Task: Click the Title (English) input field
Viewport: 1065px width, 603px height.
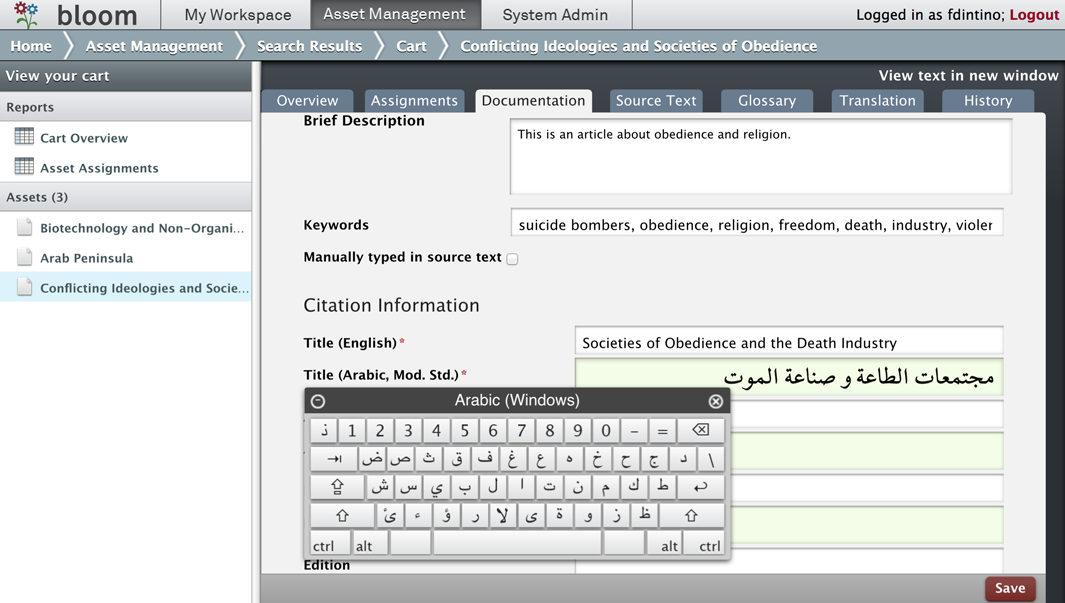Action: 788,343
